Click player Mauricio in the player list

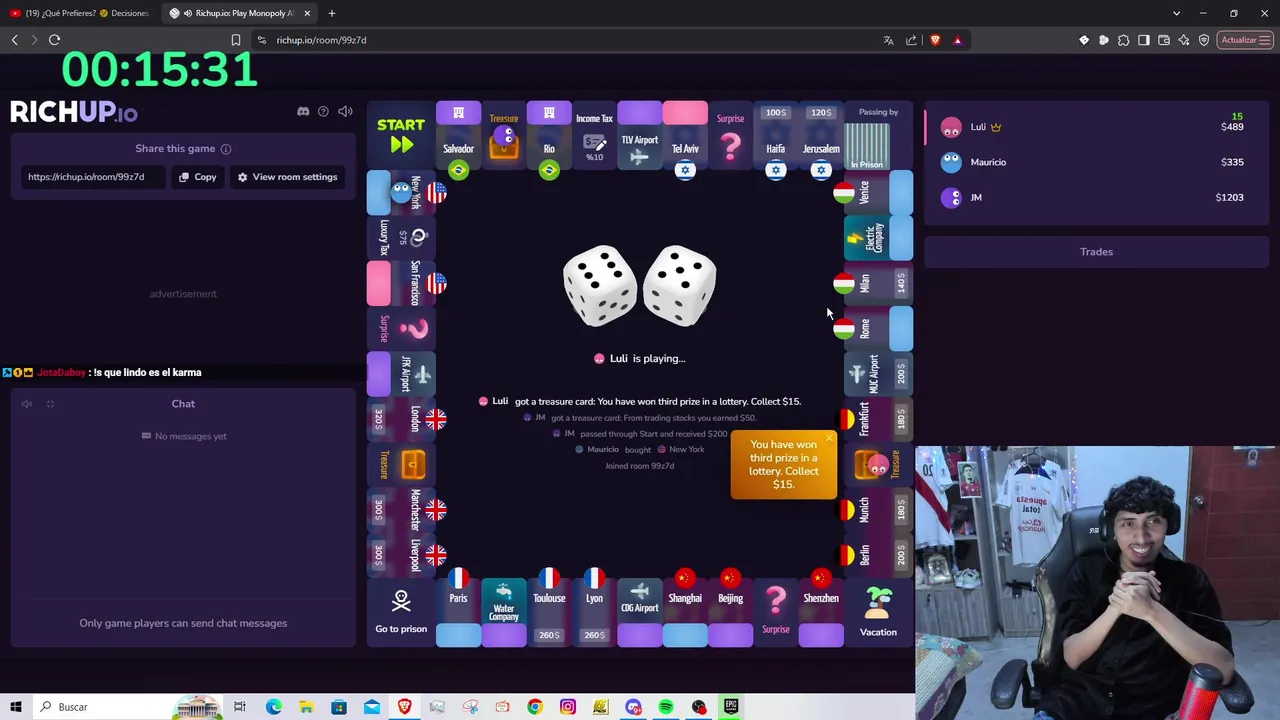pyautogui.click(x=1096, y=162)
